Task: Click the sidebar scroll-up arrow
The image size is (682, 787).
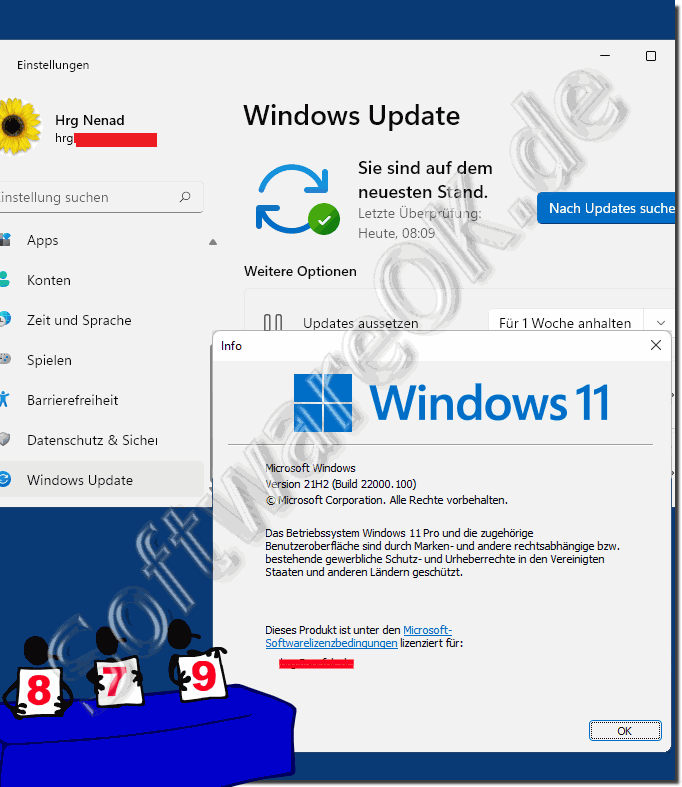Action: point(213,242)
